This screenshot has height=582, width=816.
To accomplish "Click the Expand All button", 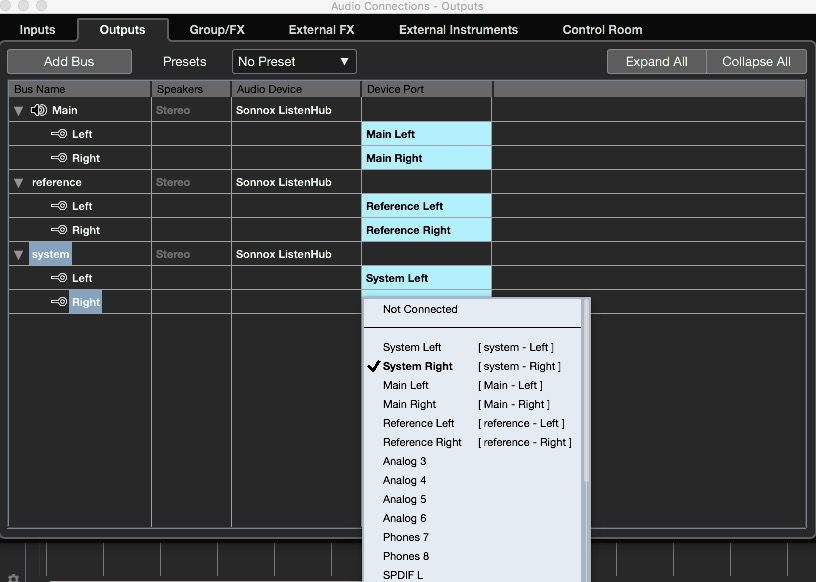I will coord(656,61).
